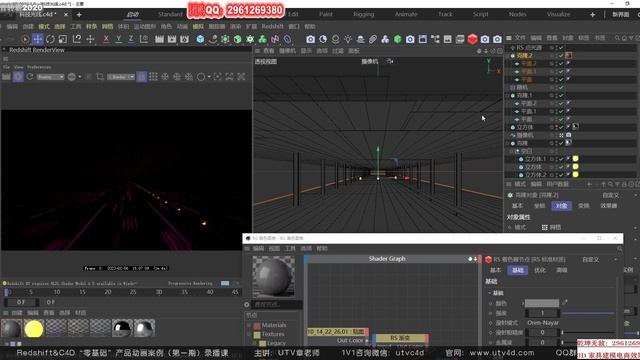This screenshot has height=360, width=640.
Task: Switch to the Standard layout tab
Action: coord(170,14)
